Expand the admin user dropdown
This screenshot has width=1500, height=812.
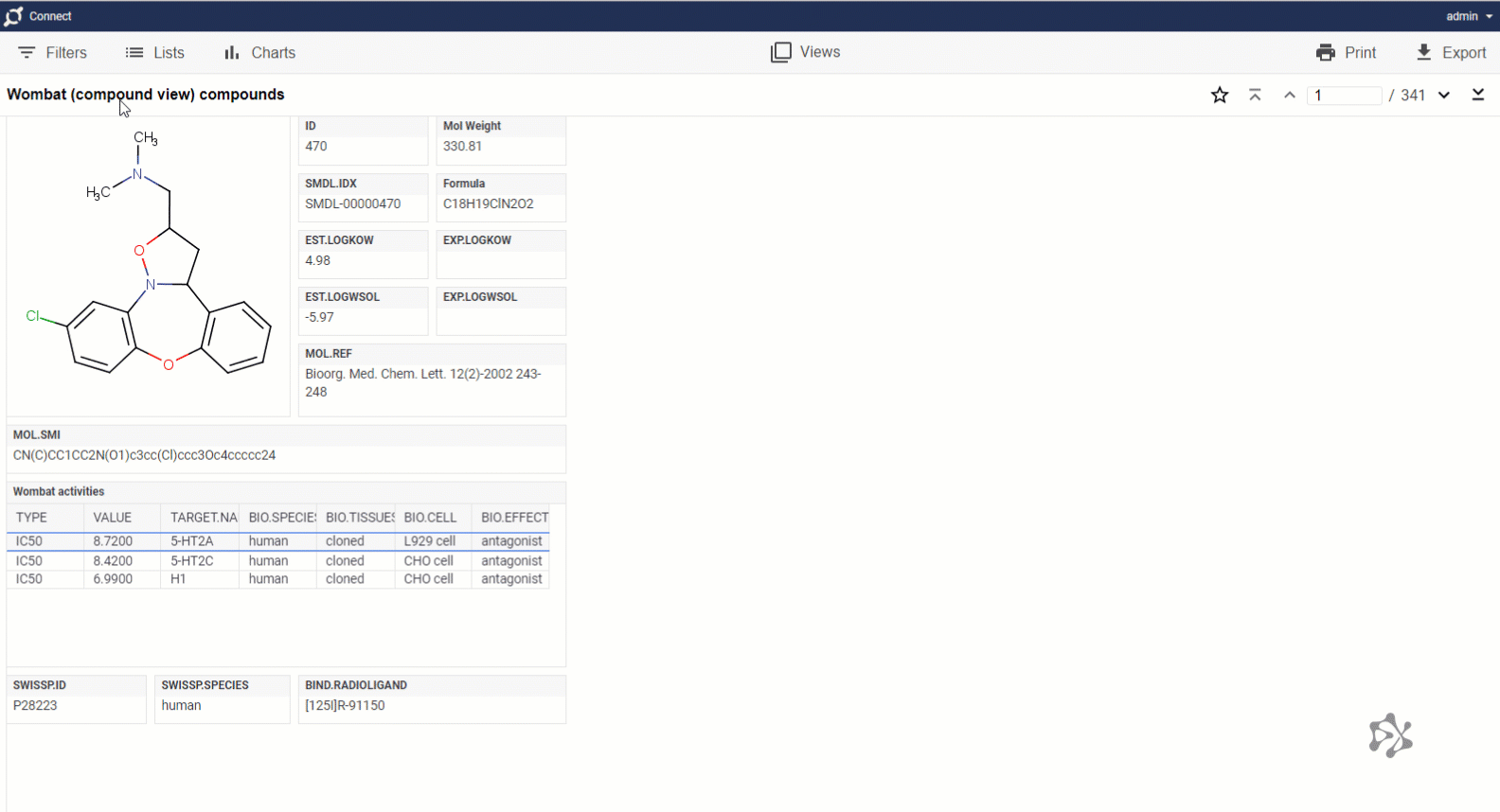1469,16
